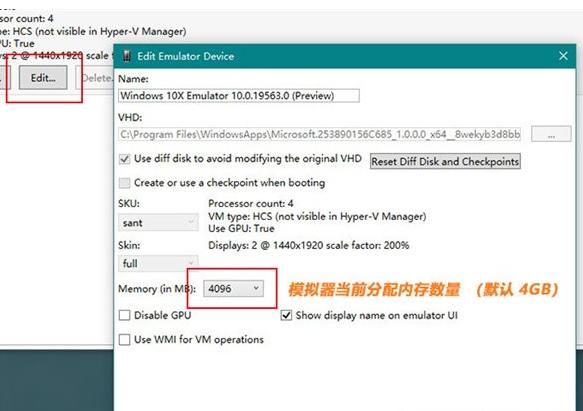Viewport: 583px width, 411px height.
Task: Expand the Memory dropdown set to 4096
Action: click(x=233, y=289)
